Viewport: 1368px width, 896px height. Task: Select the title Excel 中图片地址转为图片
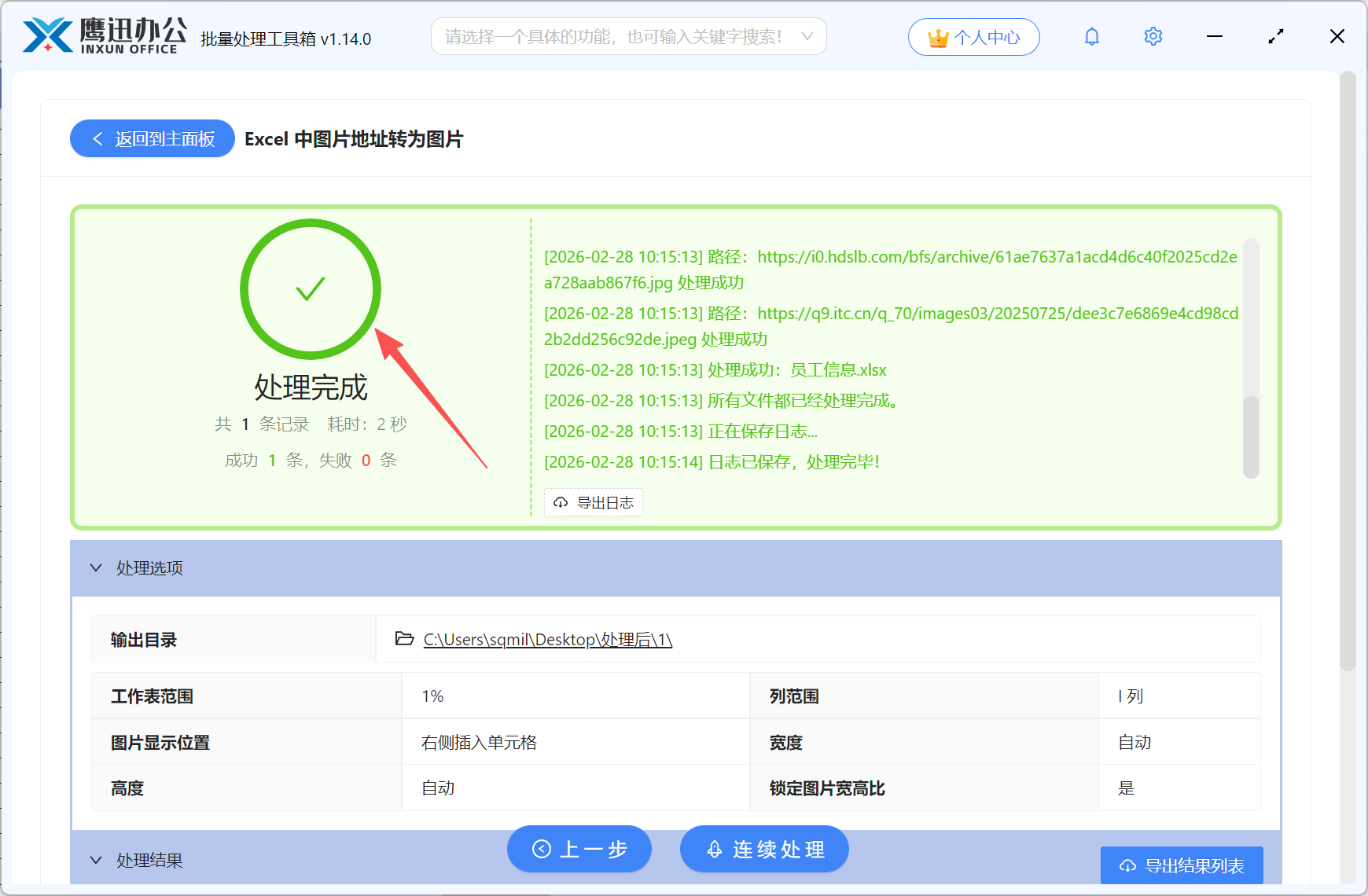point(353,139)
